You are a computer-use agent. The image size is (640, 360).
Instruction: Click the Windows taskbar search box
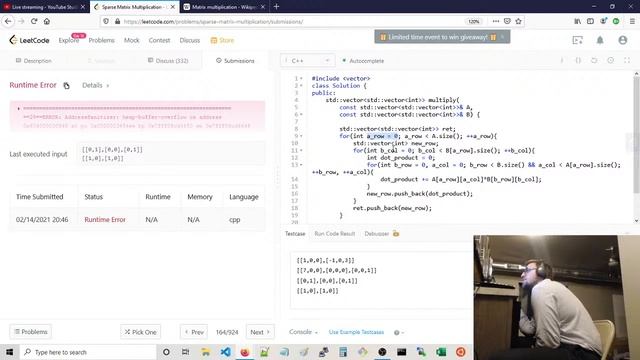(88, 352)
